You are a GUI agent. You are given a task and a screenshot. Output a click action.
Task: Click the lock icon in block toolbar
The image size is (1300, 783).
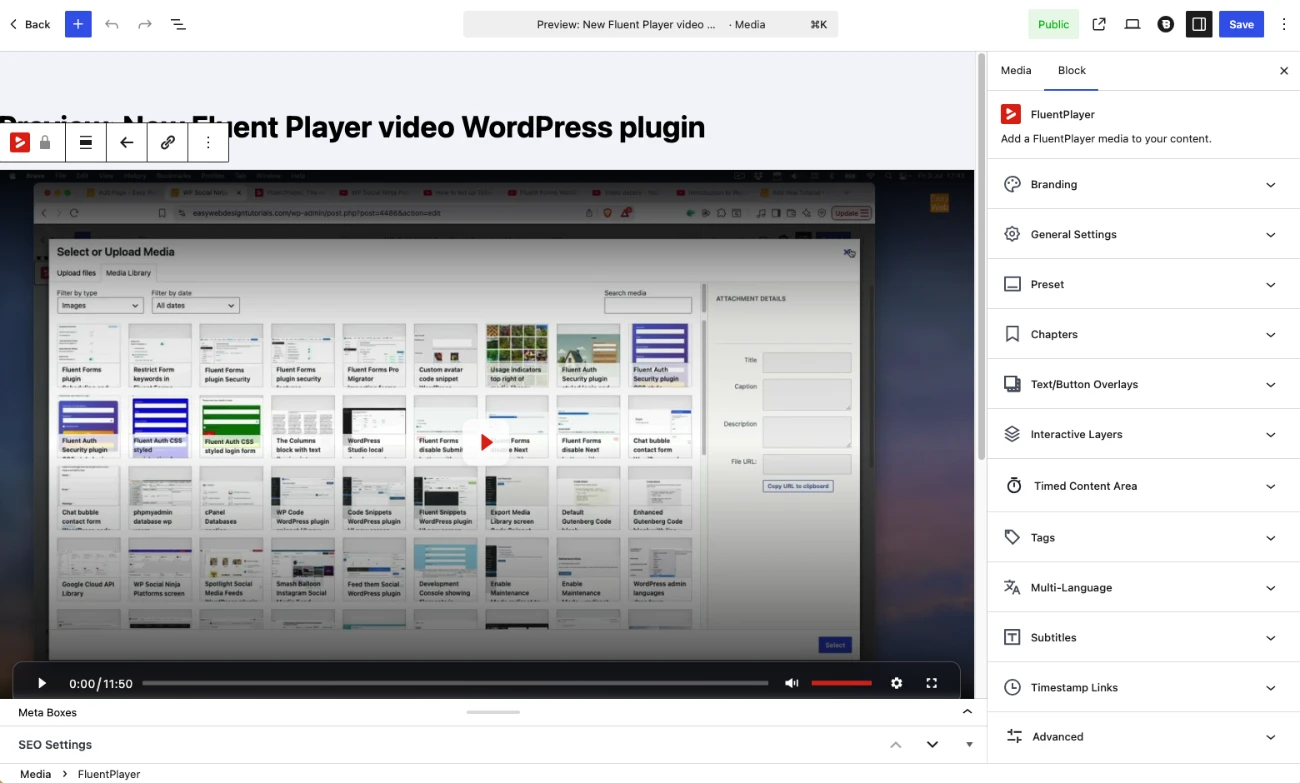pos(45,143)
